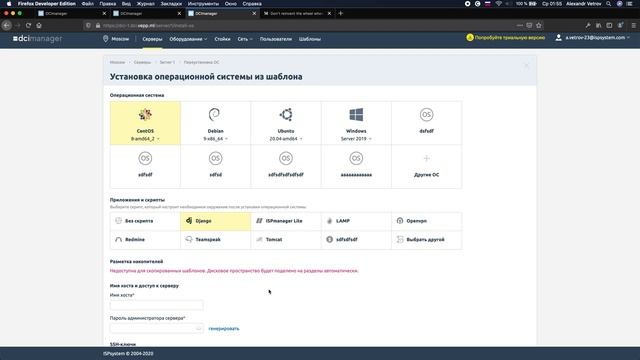640x360 pixels.
Task: Focus the administrator password input field
Action: point(156,328)
